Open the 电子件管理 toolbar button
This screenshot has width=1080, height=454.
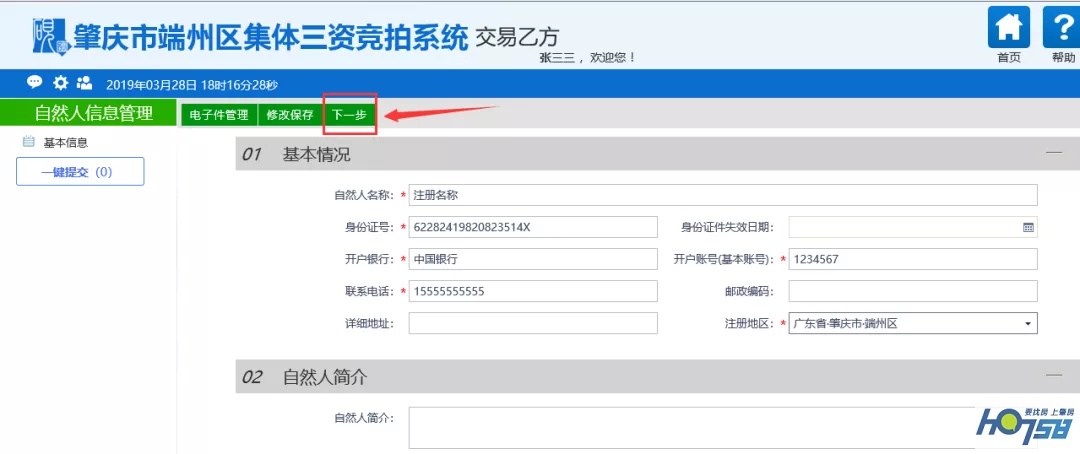click(x=219, y=115)
